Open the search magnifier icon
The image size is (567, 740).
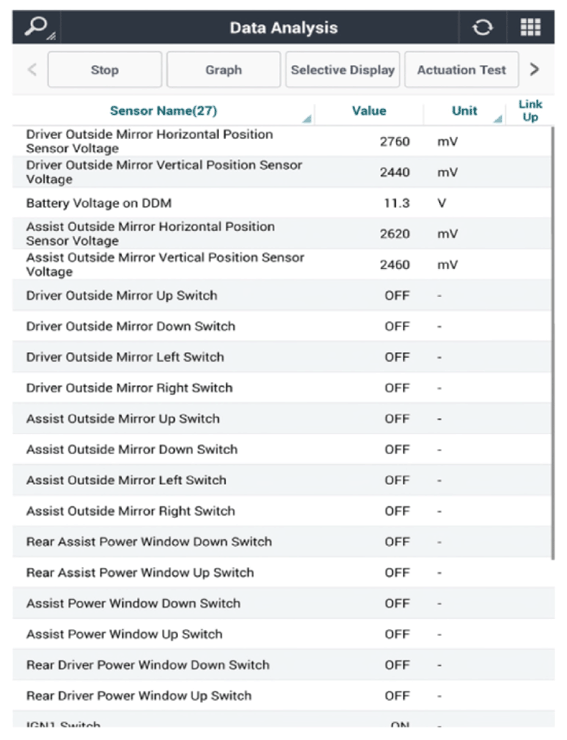(x=38, y=27)
